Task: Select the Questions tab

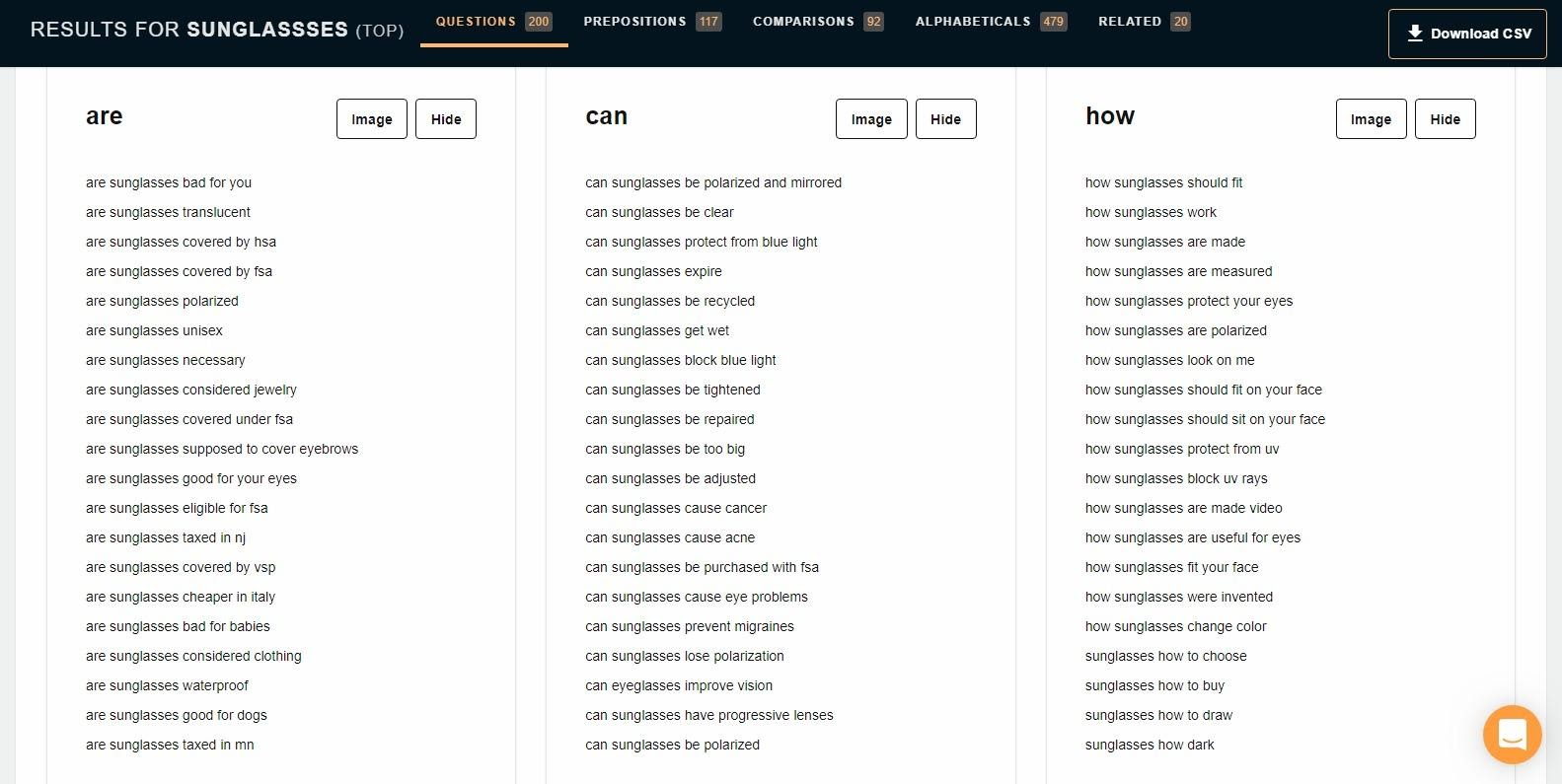Action: 493,22
